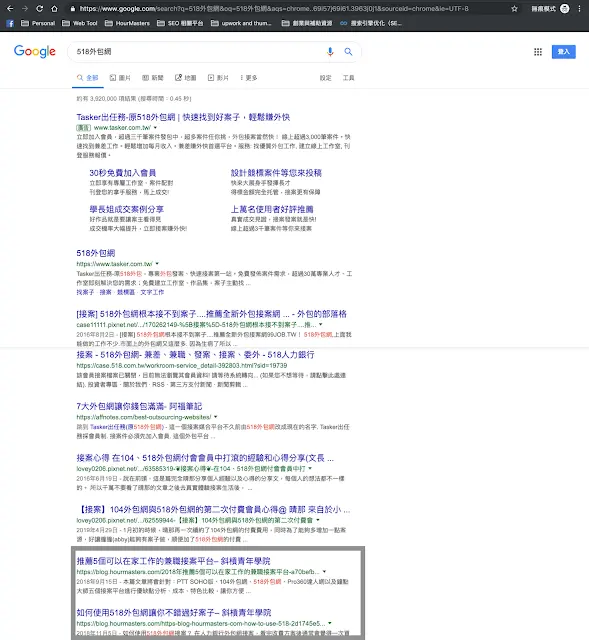This screenshot has width=589, height=640.
Task: Open the 搜索引擎优化 bookmark link
Action: click(371, 23)
